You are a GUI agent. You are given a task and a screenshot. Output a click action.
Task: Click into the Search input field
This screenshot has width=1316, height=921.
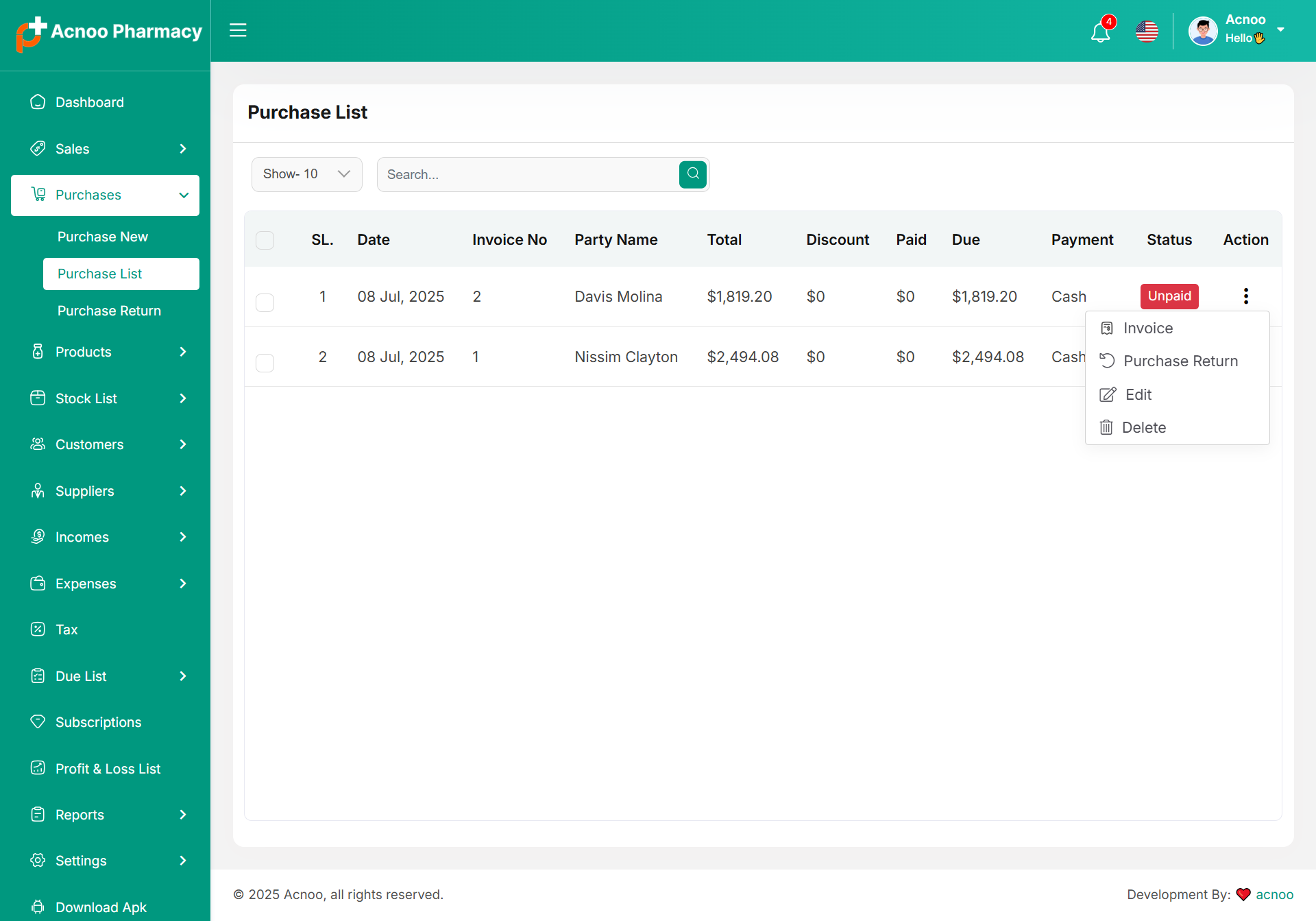point(528,174)
